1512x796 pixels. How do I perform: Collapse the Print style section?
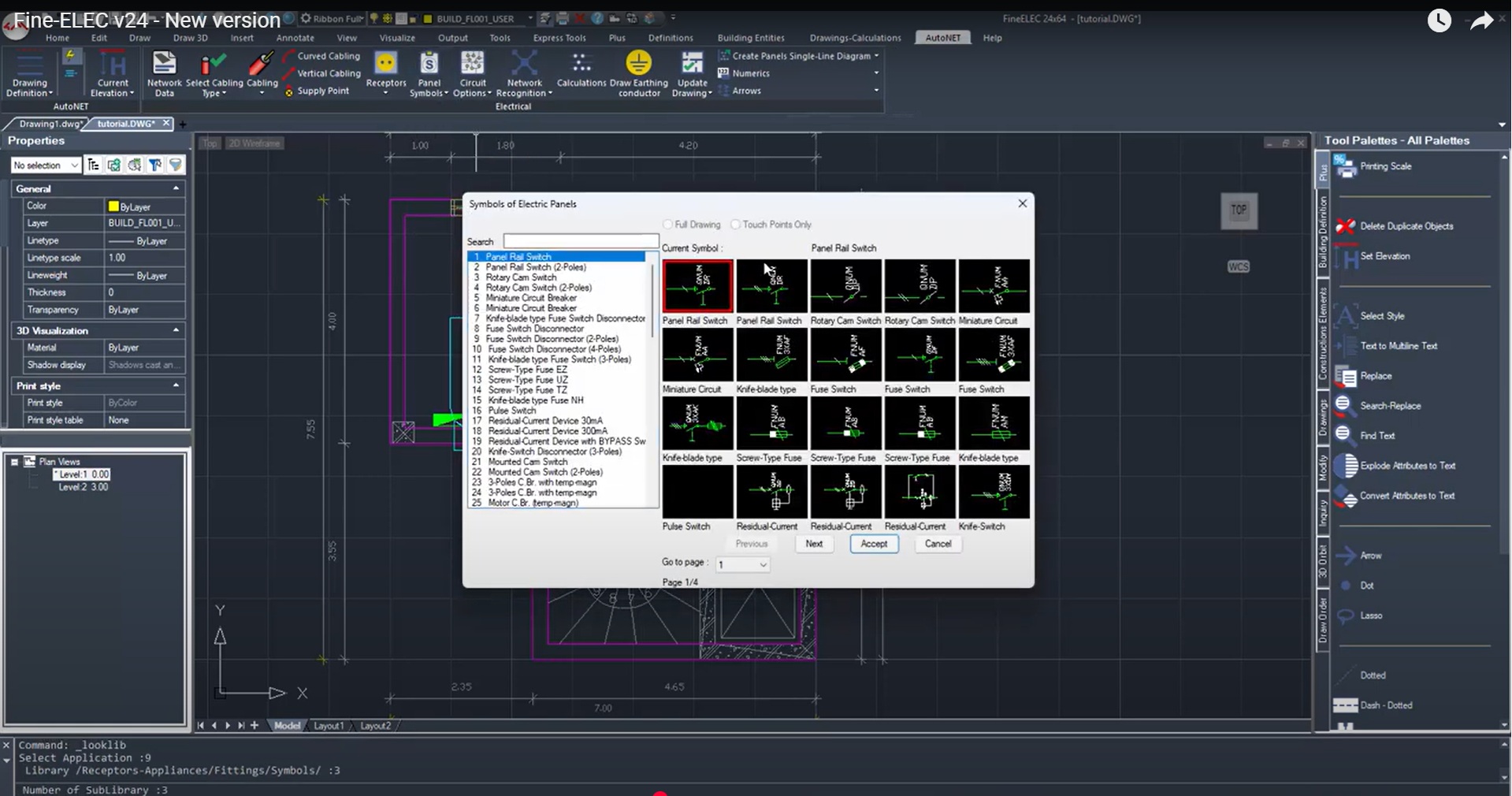coord(176,385)
